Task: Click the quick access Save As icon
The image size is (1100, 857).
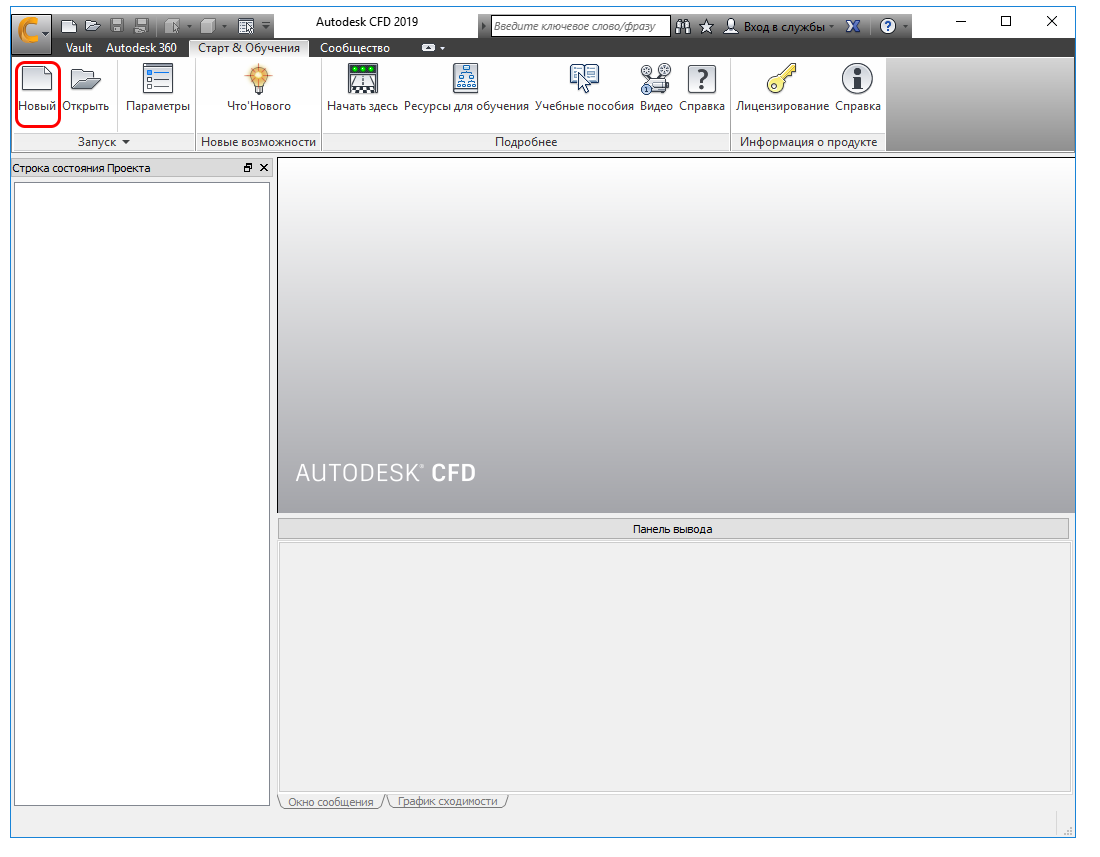Action: tap(141, 27)
